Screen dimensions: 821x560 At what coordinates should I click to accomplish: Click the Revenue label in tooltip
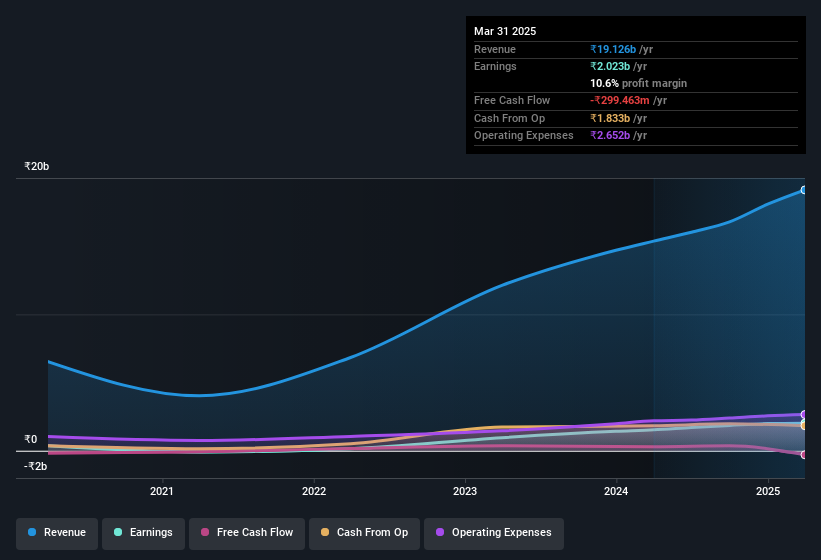click(x=495, y=49)
